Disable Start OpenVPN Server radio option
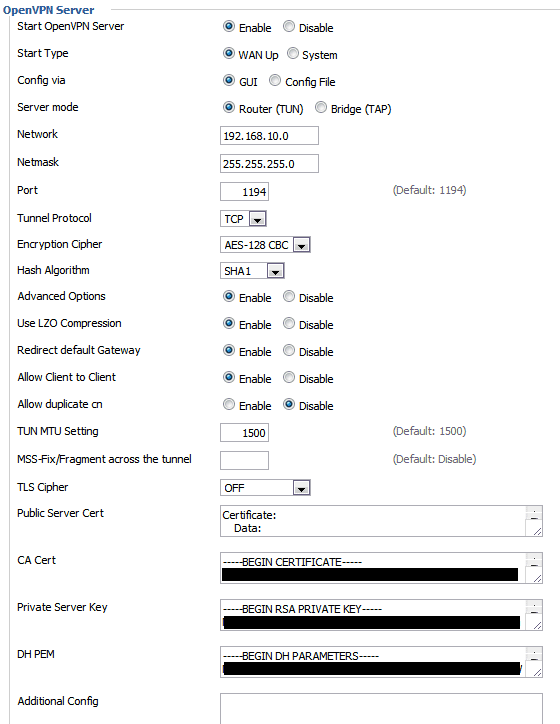The height and width of the screenshot is (724, 560). (x=289, y=26)
